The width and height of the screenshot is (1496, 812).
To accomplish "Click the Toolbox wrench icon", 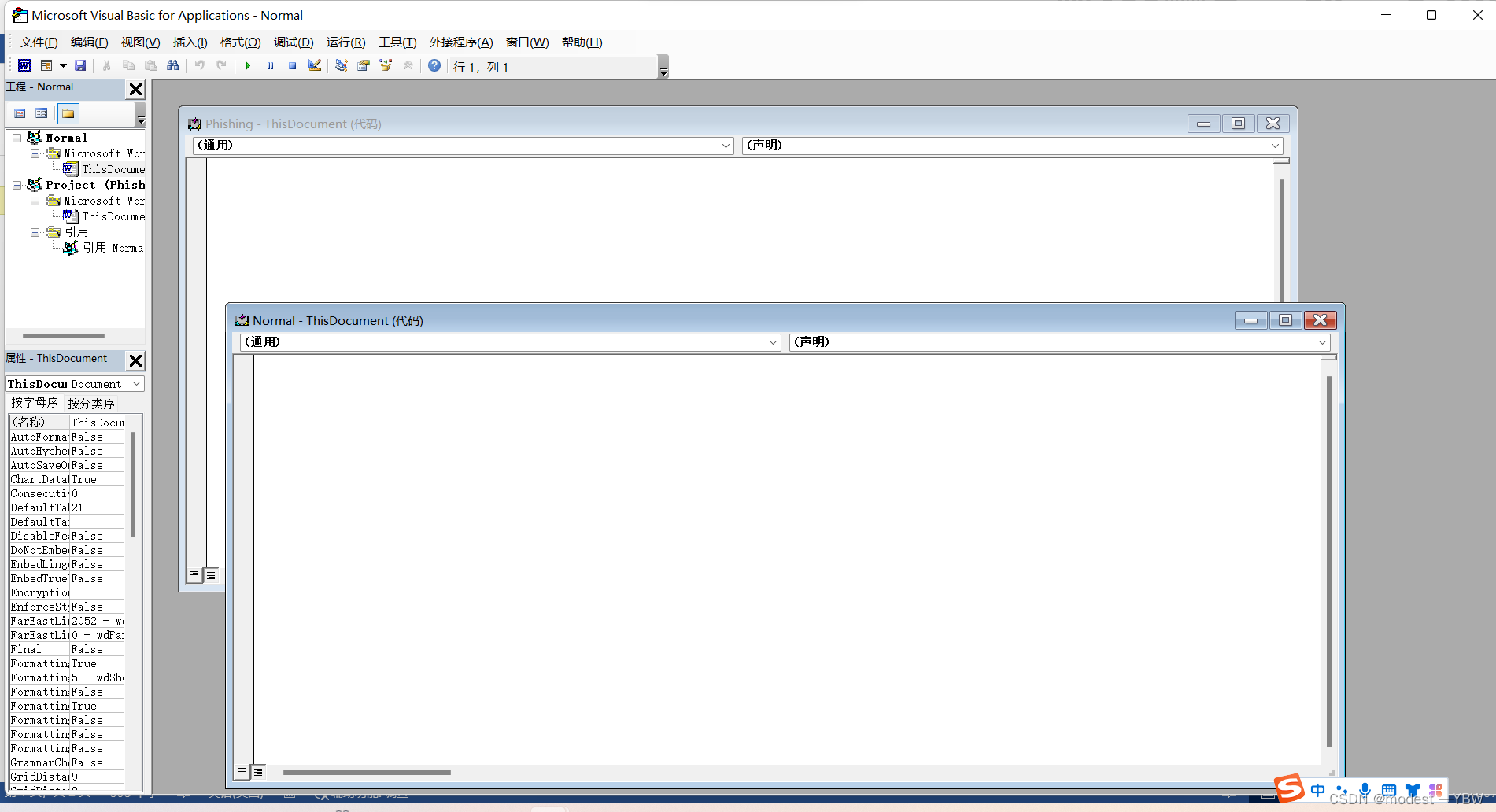I will tap(408, 66).
